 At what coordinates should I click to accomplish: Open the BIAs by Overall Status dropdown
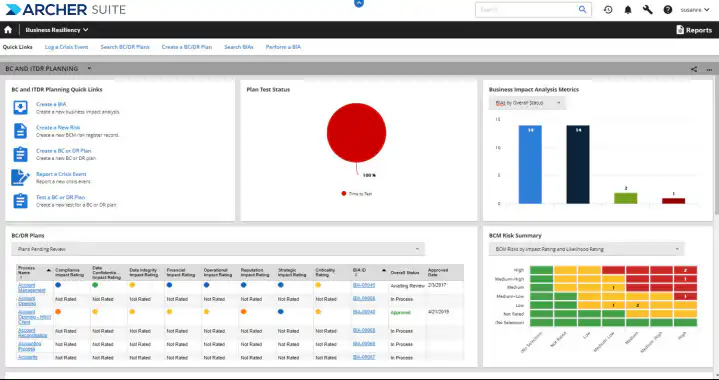click(x=527, y=103)
